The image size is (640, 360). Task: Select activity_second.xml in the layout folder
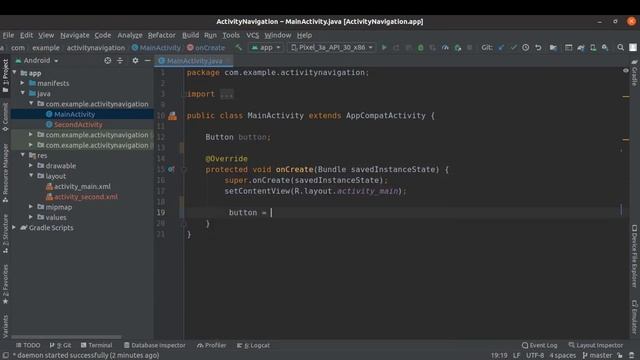coord(86,197)
